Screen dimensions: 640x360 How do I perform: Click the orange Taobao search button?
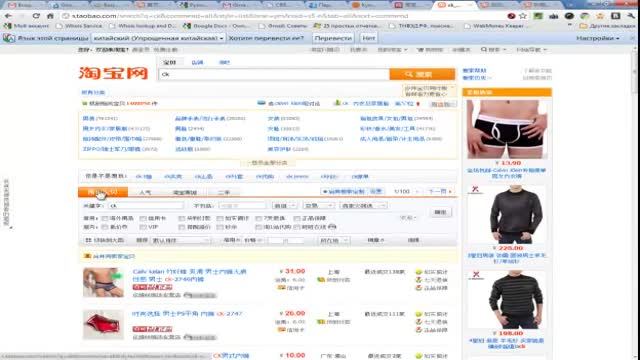tap(422, 74)
